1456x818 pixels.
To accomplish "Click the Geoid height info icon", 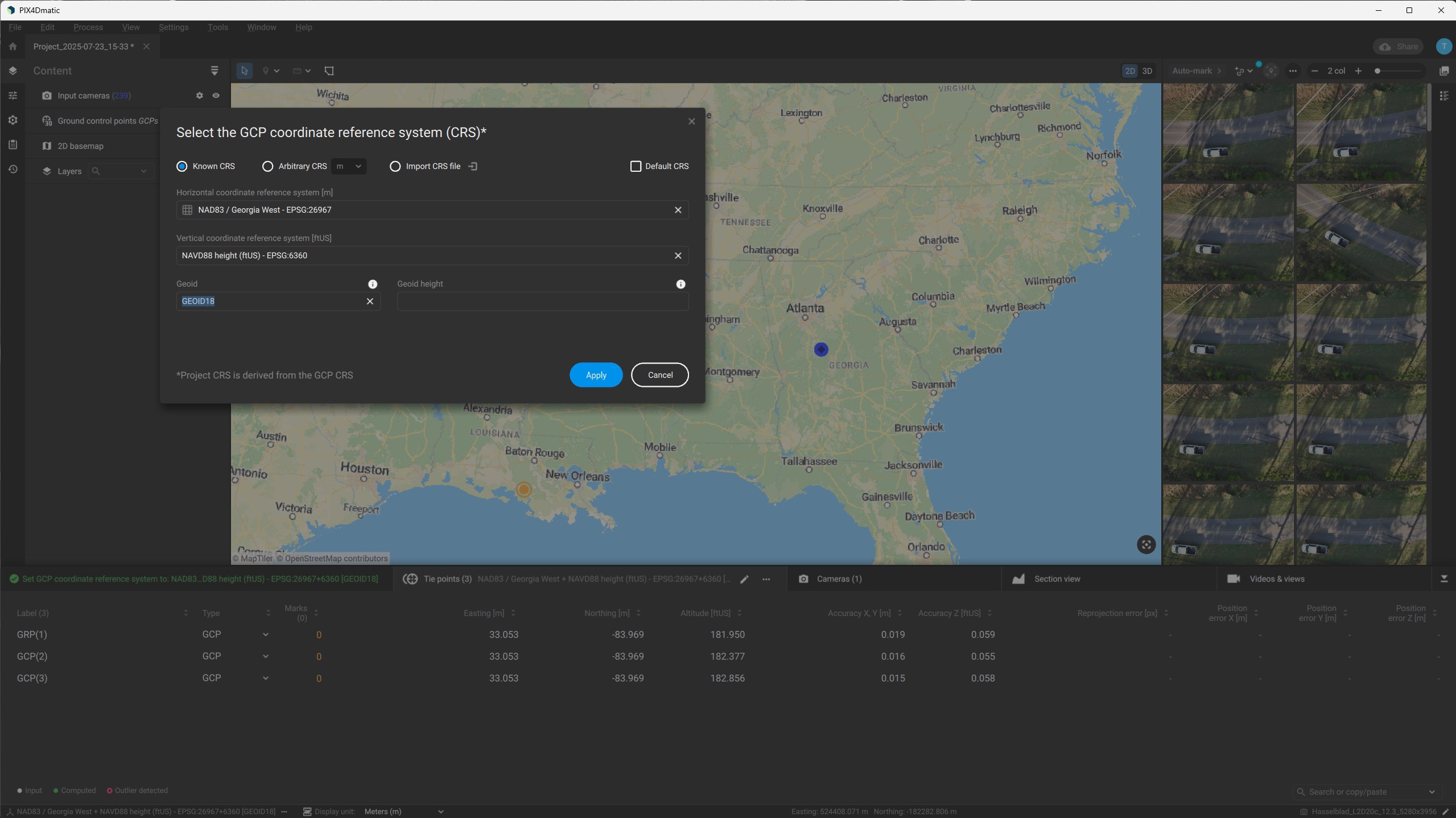I will tap(680, 284).
